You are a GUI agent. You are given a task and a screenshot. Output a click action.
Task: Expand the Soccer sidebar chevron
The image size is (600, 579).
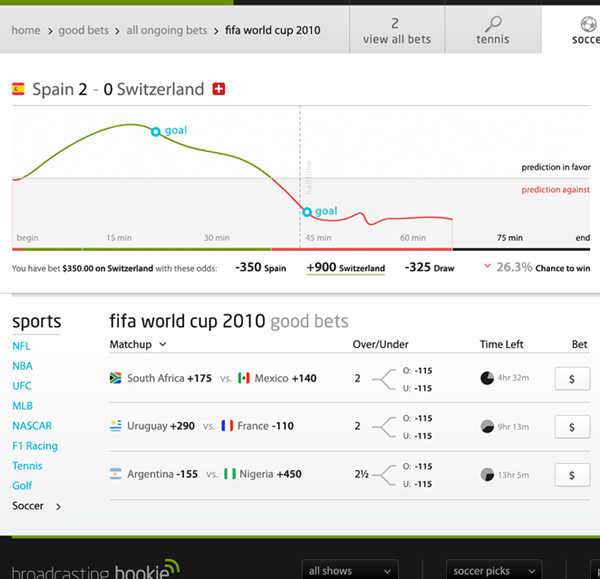coord(58,507)
